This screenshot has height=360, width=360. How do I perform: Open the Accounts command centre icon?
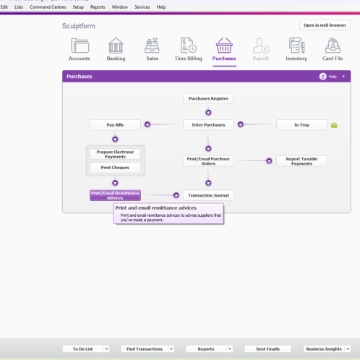click(80, 46)
